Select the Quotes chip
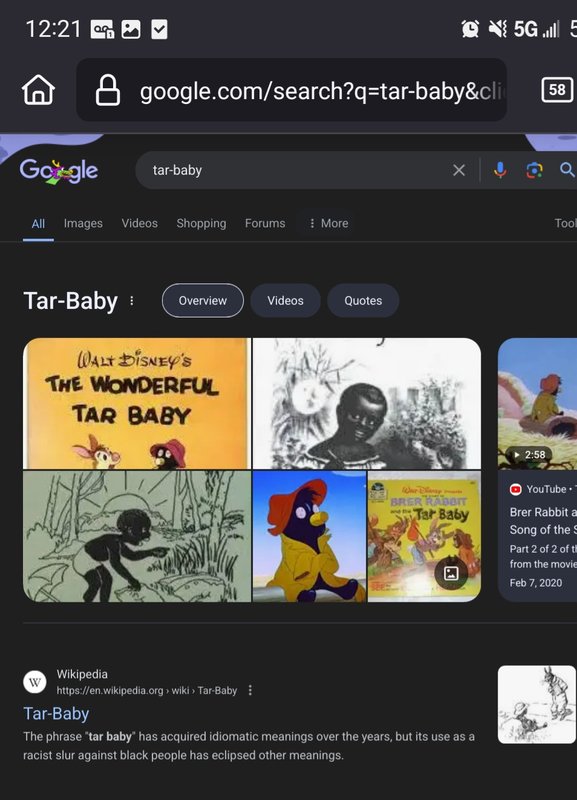 363,301
